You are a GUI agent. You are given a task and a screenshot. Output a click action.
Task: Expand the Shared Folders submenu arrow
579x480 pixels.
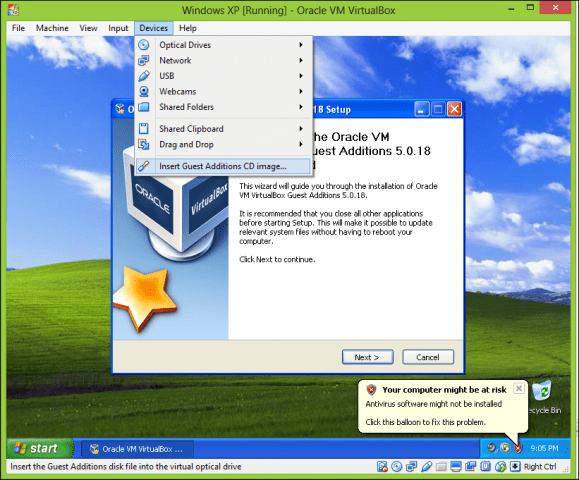301,107
